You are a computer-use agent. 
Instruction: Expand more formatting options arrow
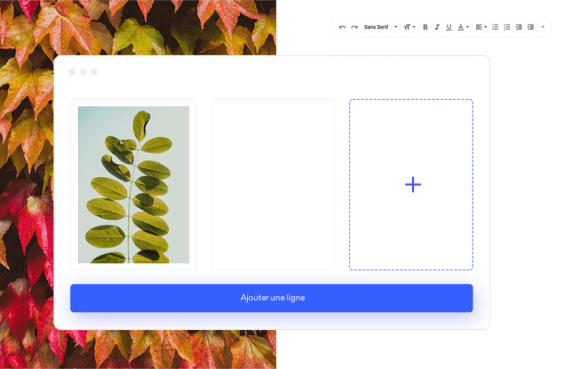(543, 27)
